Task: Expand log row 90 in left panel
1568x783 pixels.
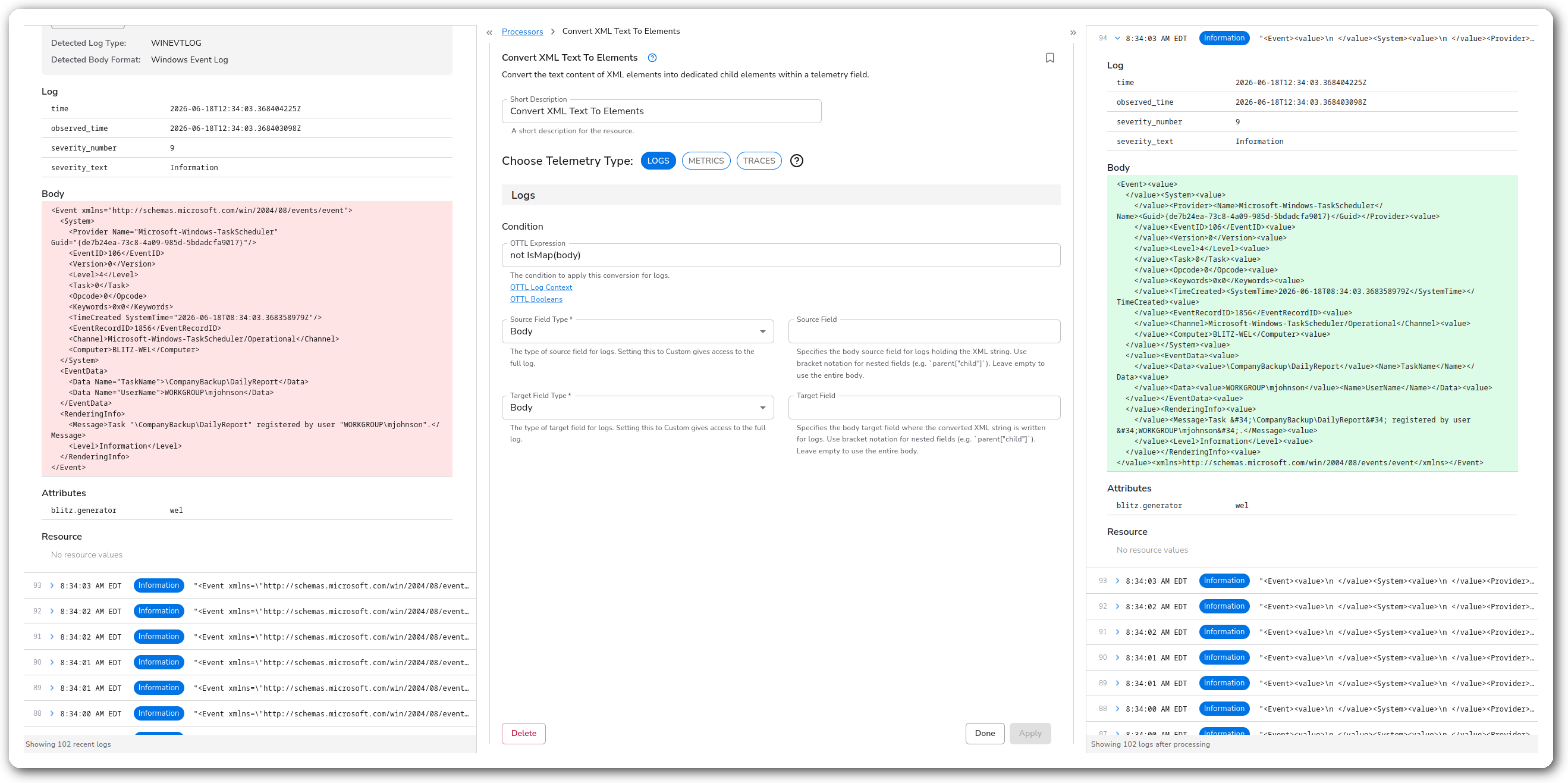Action: (x=52, y=662)
